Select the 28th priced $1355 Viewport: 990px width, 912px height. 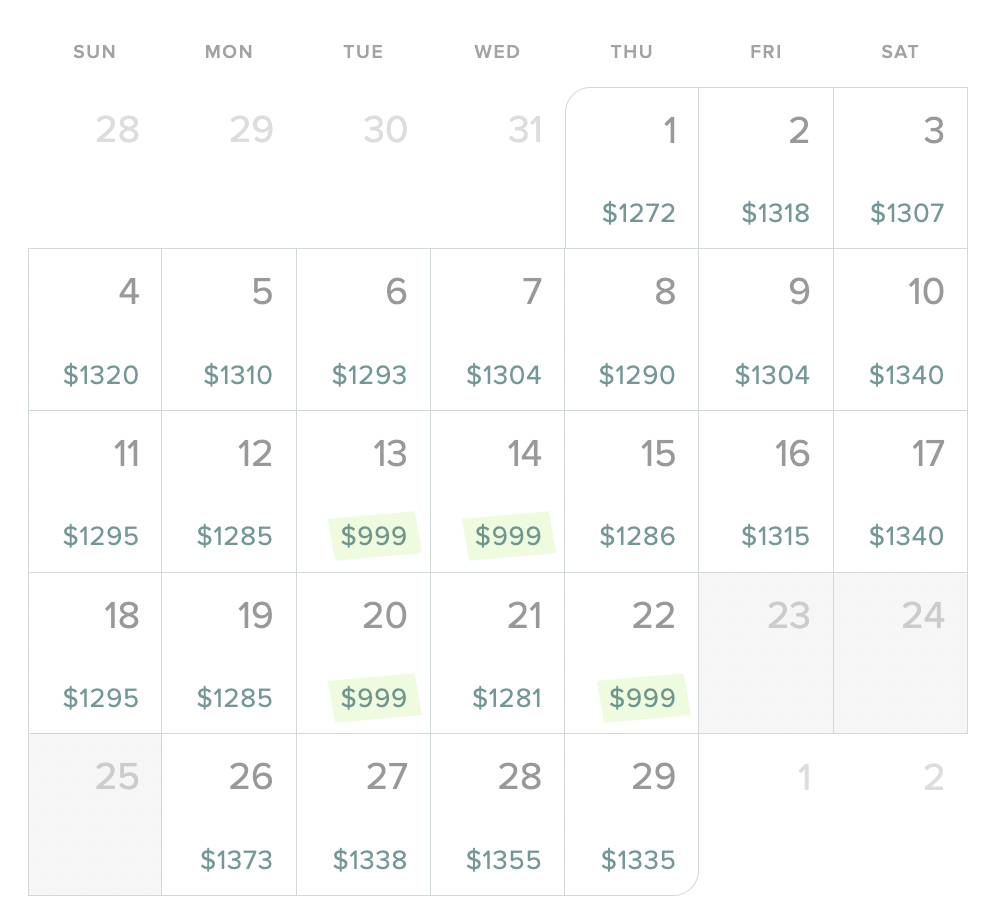tap(498, 815)
